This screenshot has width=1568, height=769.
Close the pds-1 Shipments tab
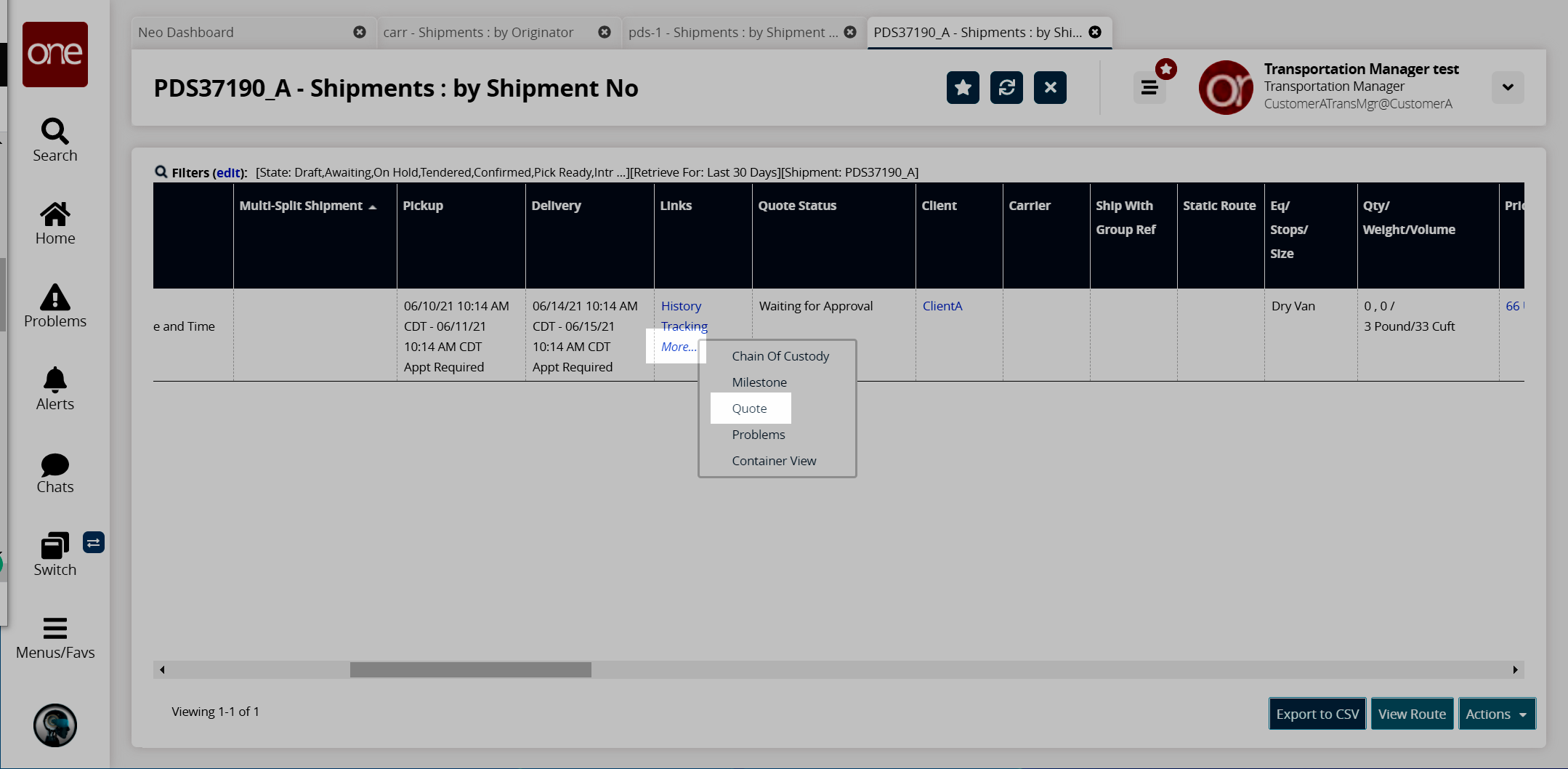pyautogui.click(x=850, y=32)
